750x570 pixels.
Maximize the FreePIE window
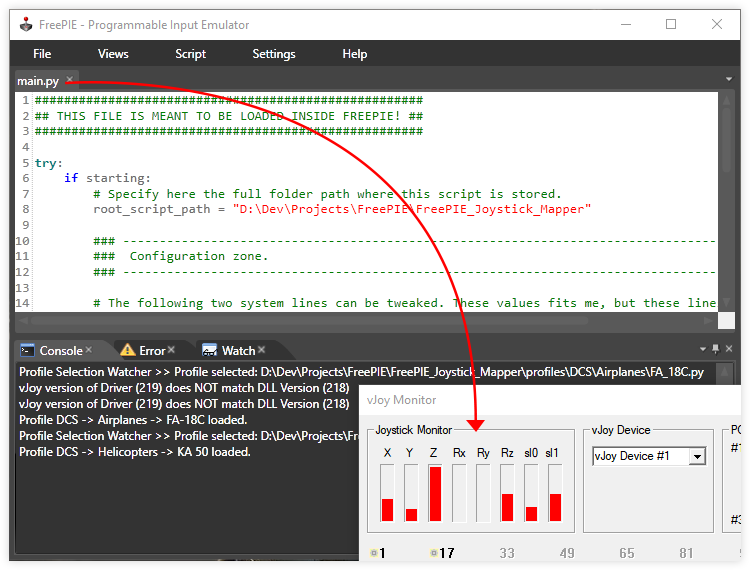[x=671, y=24]
